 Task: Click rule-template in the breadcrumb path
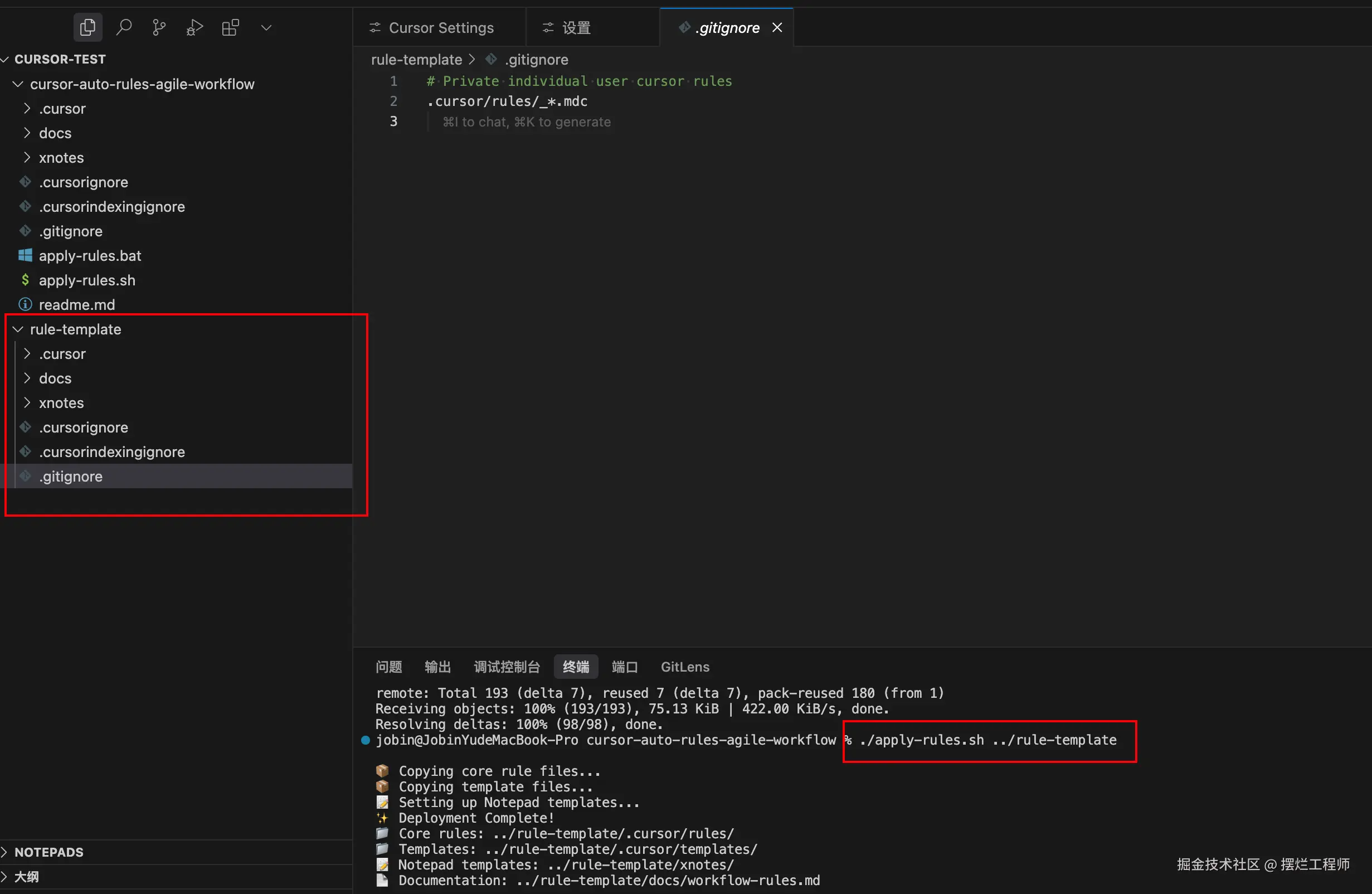coord(416,60)
